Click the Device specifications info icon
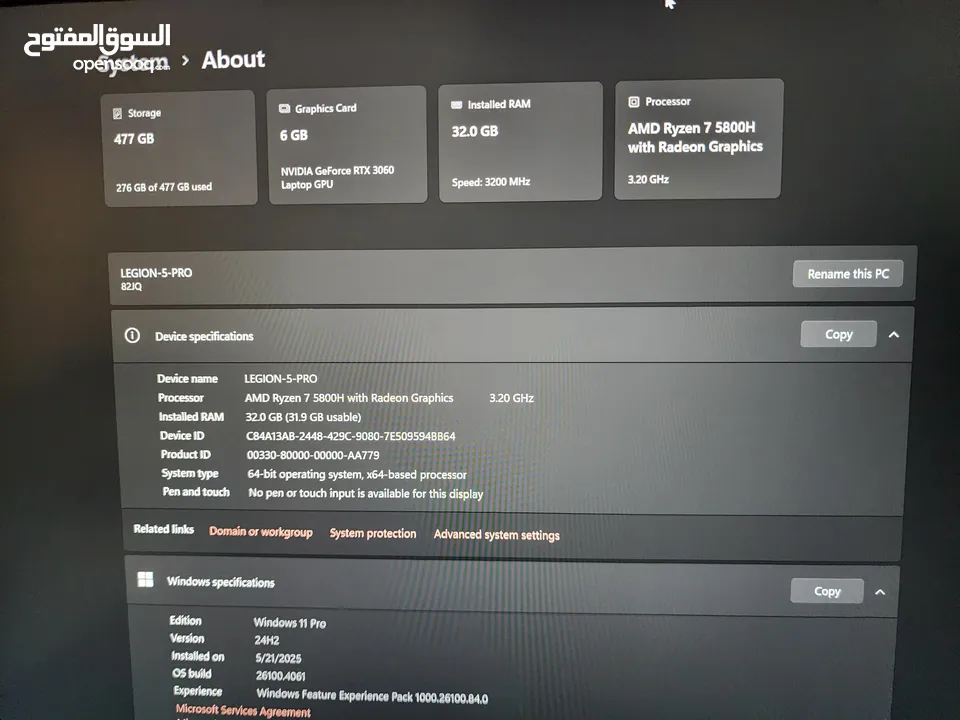Screen dimensions: 960x720 (132, 336)
